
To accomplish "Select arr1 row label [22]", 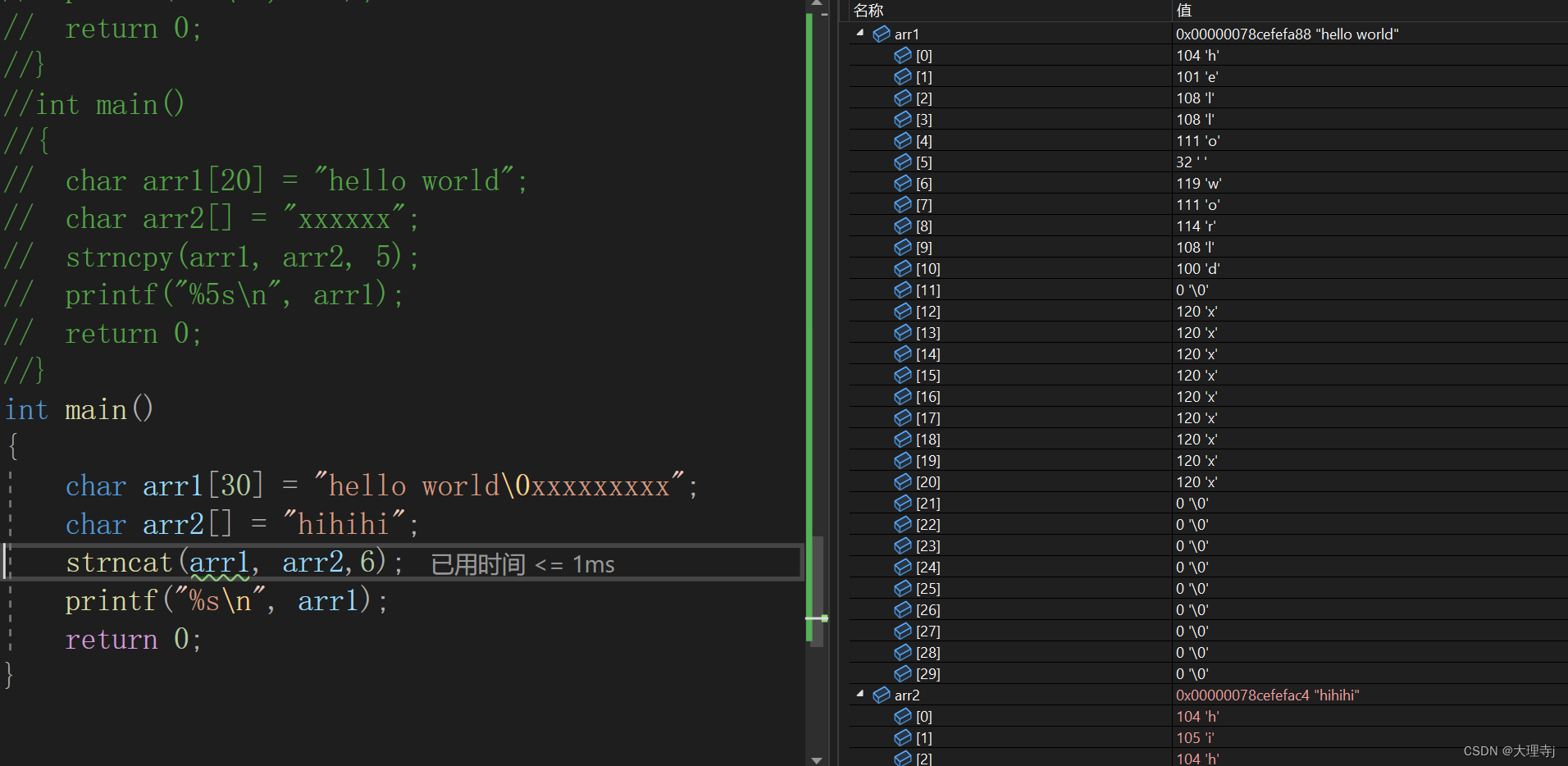I will 928,524.
